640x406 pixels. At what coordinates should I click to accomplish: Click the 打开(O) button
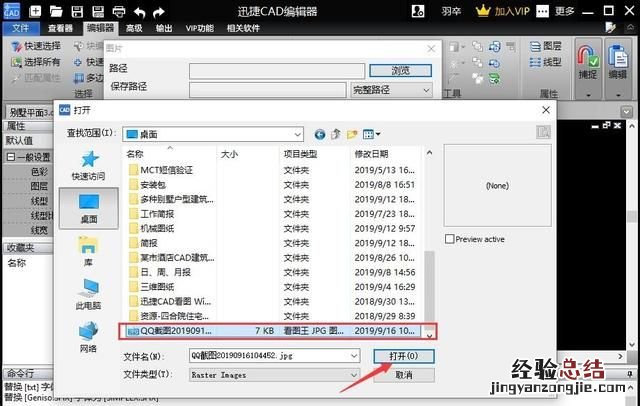tap(404, 356)
